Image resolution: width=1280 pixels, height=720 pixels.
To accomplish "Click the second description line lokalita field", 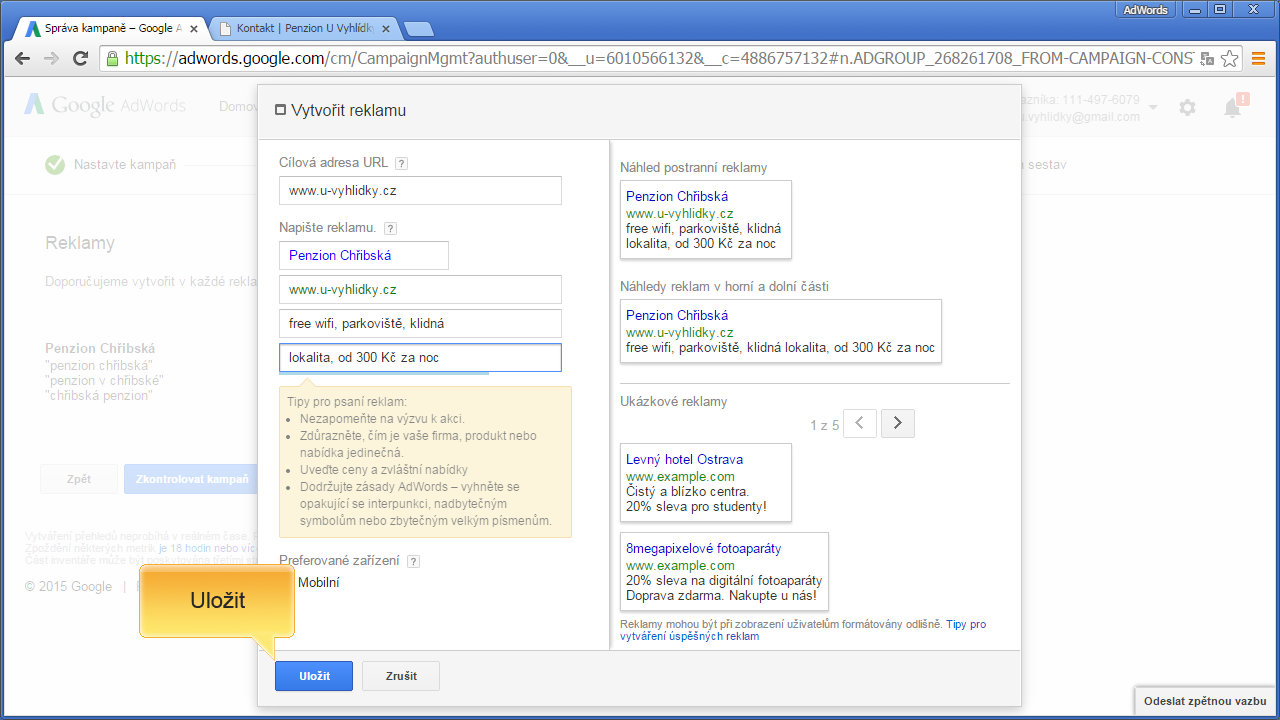I will pos(420,357).
